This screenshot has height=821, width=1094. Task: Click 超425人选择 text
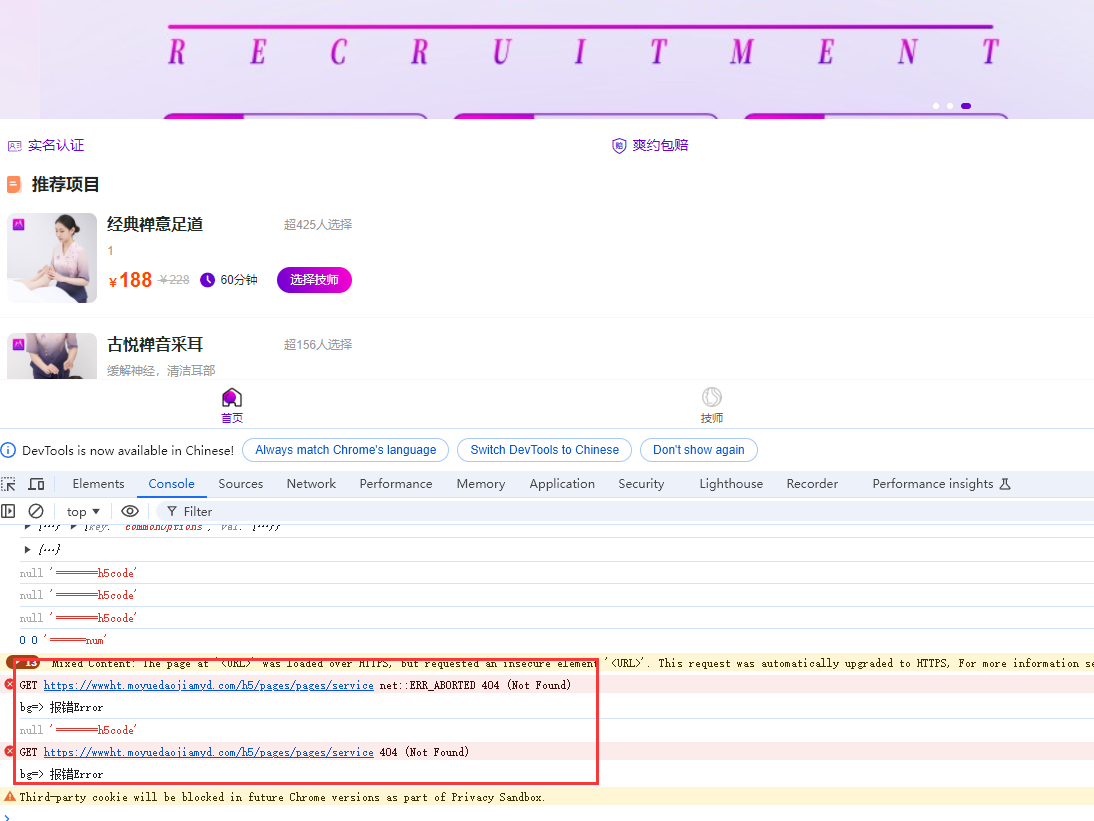[x=317, y=225]
